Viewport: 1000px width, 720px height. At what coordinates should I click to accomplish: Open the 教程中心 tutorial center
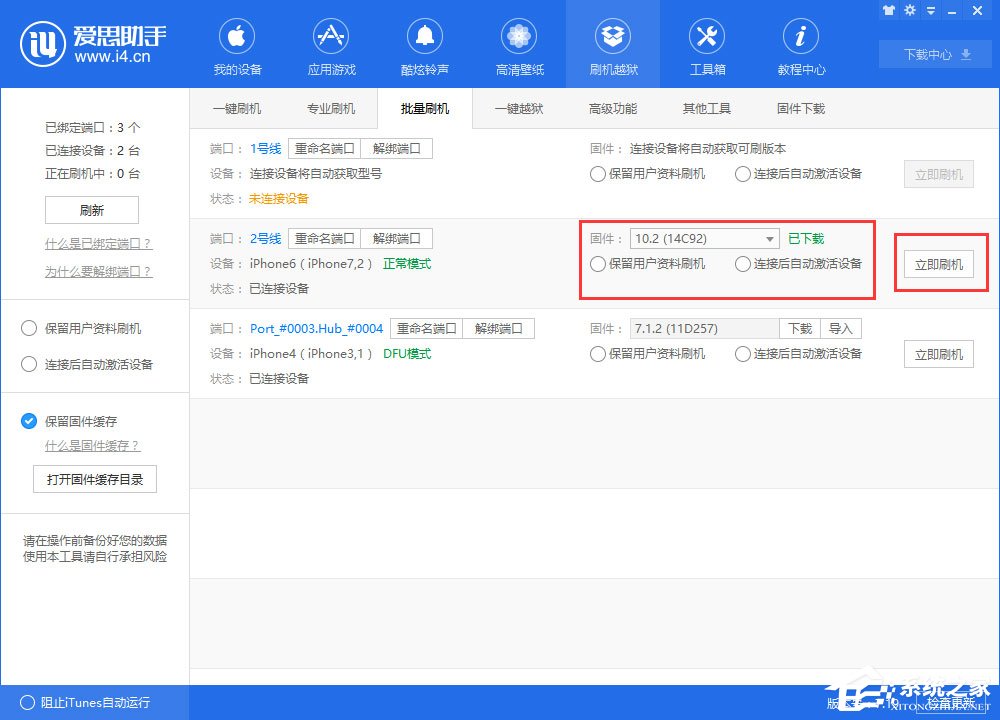tap(800, 45)
